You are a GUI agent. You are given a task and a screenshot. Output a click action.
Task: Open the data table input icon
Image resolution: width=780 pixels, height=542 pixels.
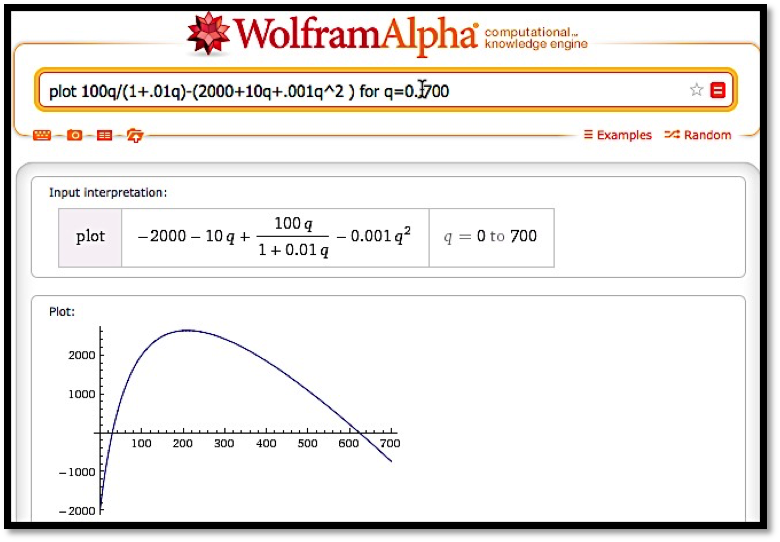click(104, 135)
